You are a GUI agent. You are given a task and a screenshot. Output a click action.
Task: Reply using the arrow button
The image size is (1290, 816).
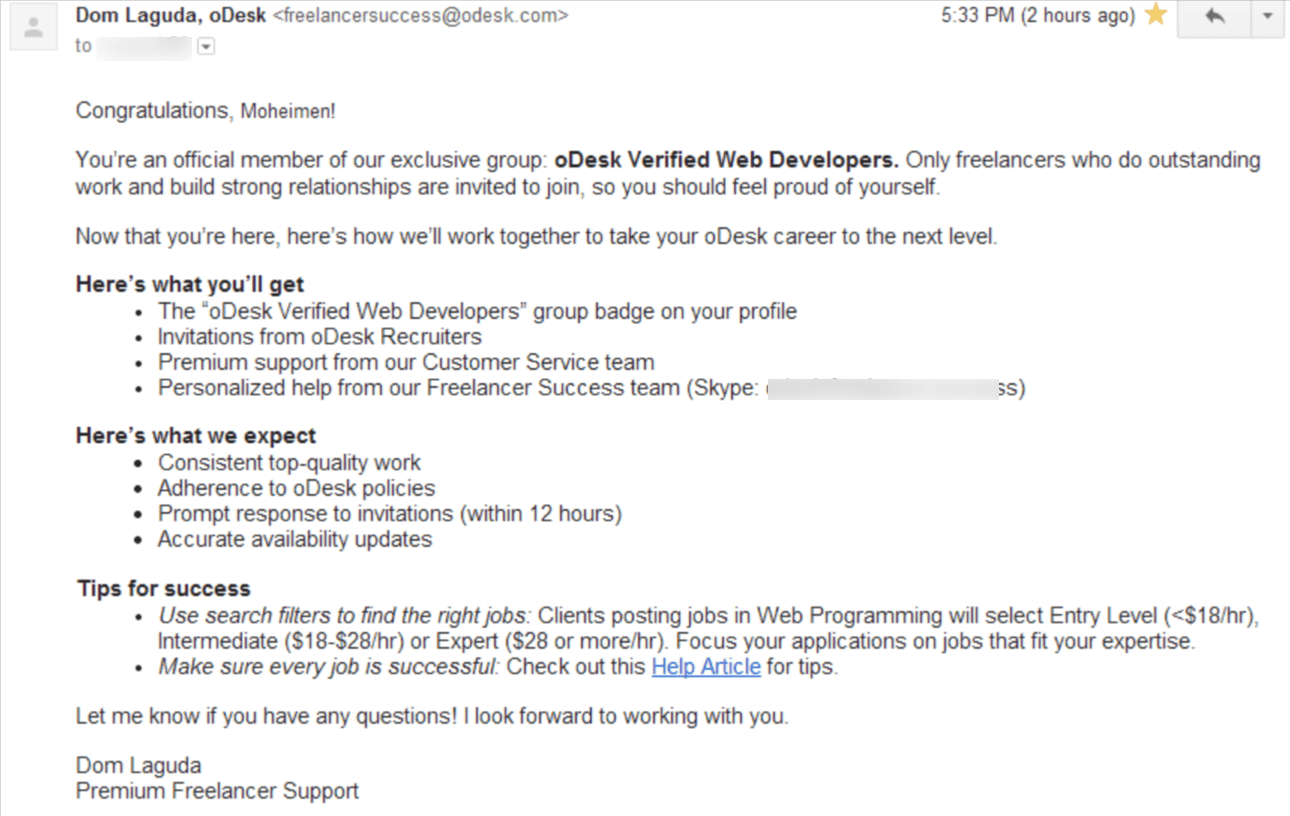(x=1214, y=17)
